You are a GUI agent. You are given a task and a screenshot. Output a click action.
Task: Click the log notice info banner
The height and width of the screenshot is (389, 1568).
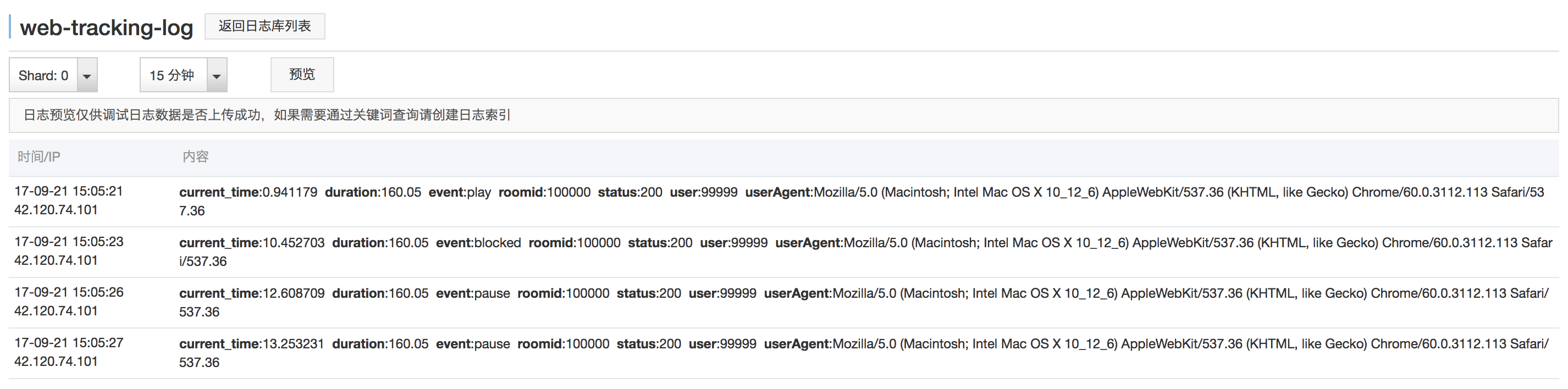point(267,115)
